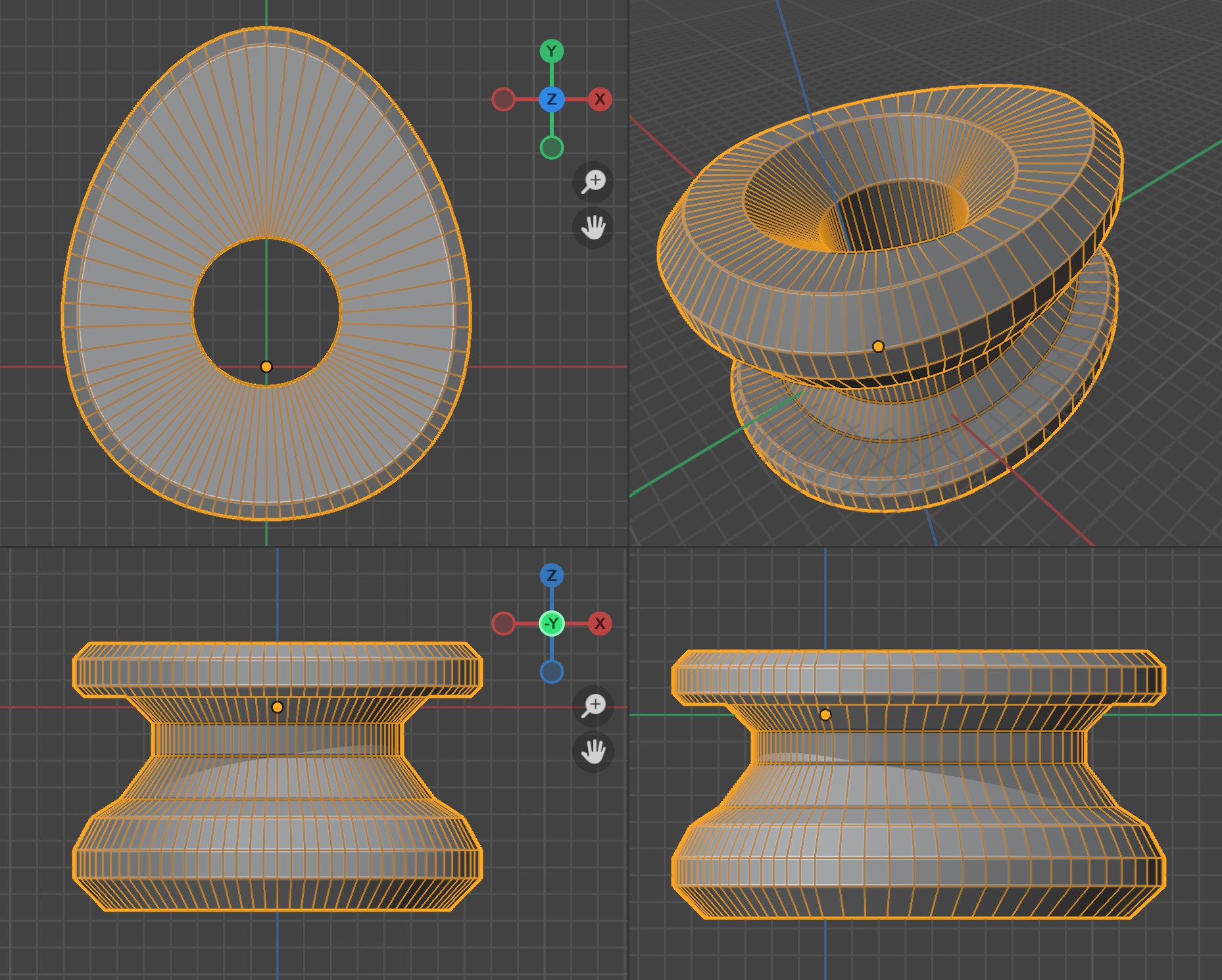The height and width of the screenshot is (980, 1222).
Task: Click the green Y axis in top-view gizmo
Action: coord(551,51)
